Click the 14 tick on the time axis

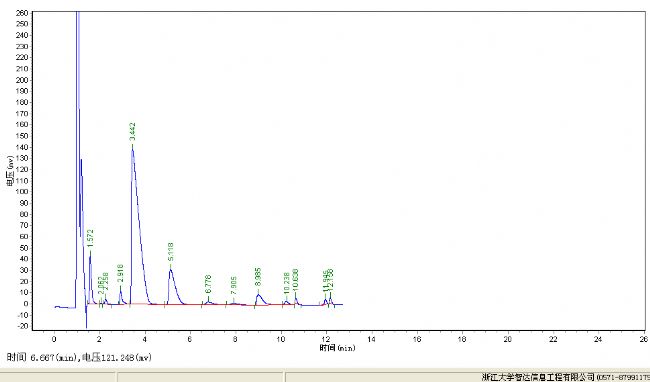pos(371,339)
